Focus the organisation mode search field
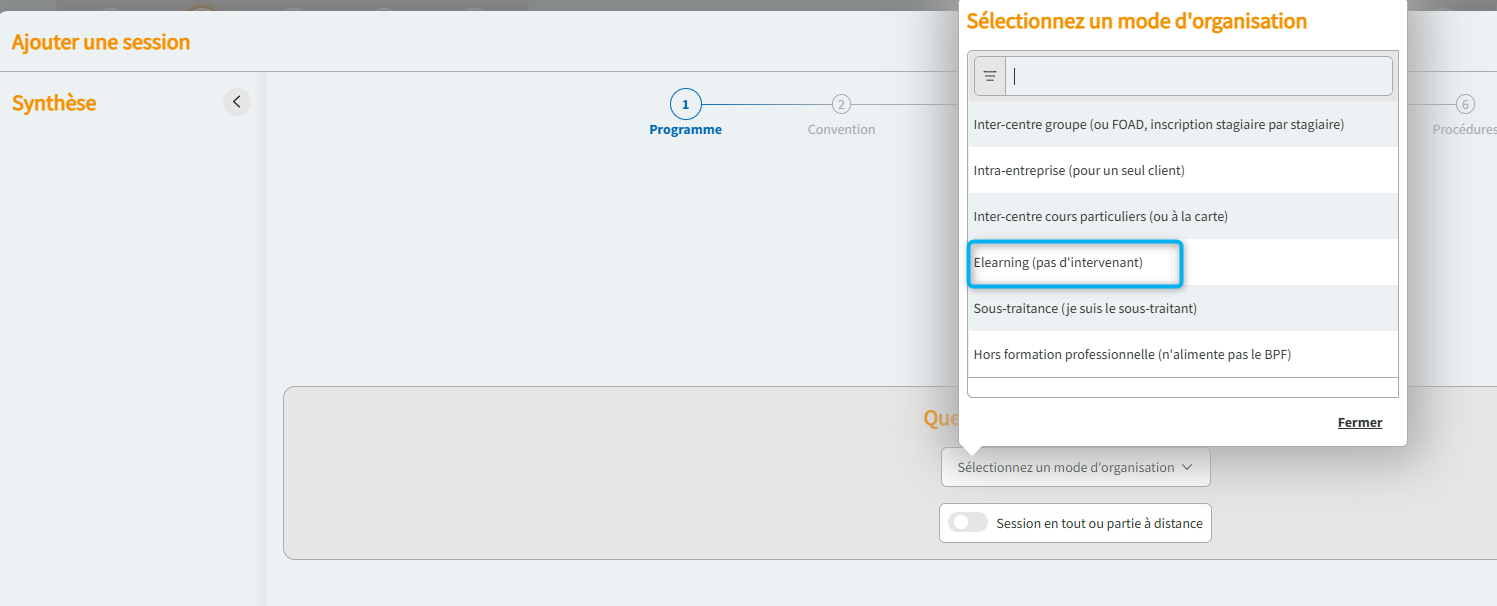 [x=1198, y=77]
